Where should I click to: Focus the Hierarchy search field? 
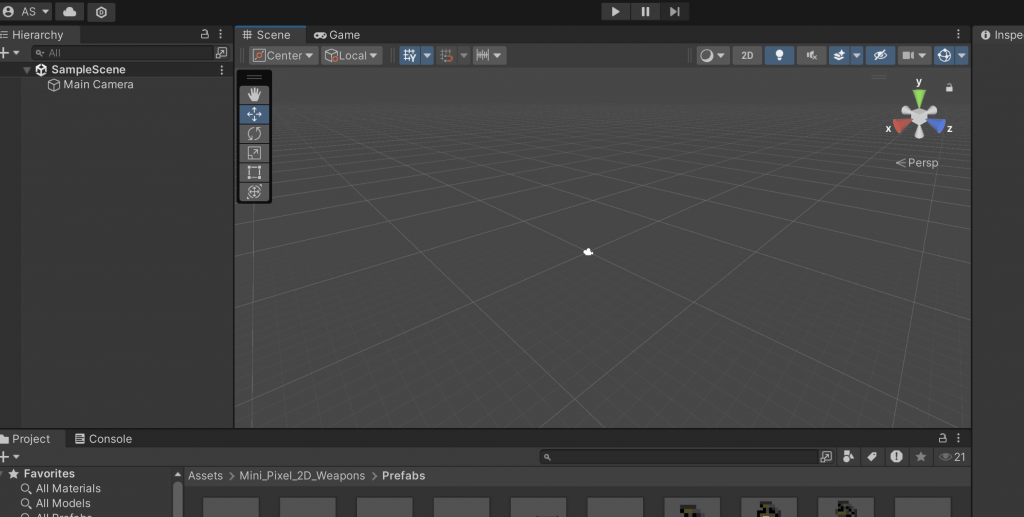click(123, 53)
